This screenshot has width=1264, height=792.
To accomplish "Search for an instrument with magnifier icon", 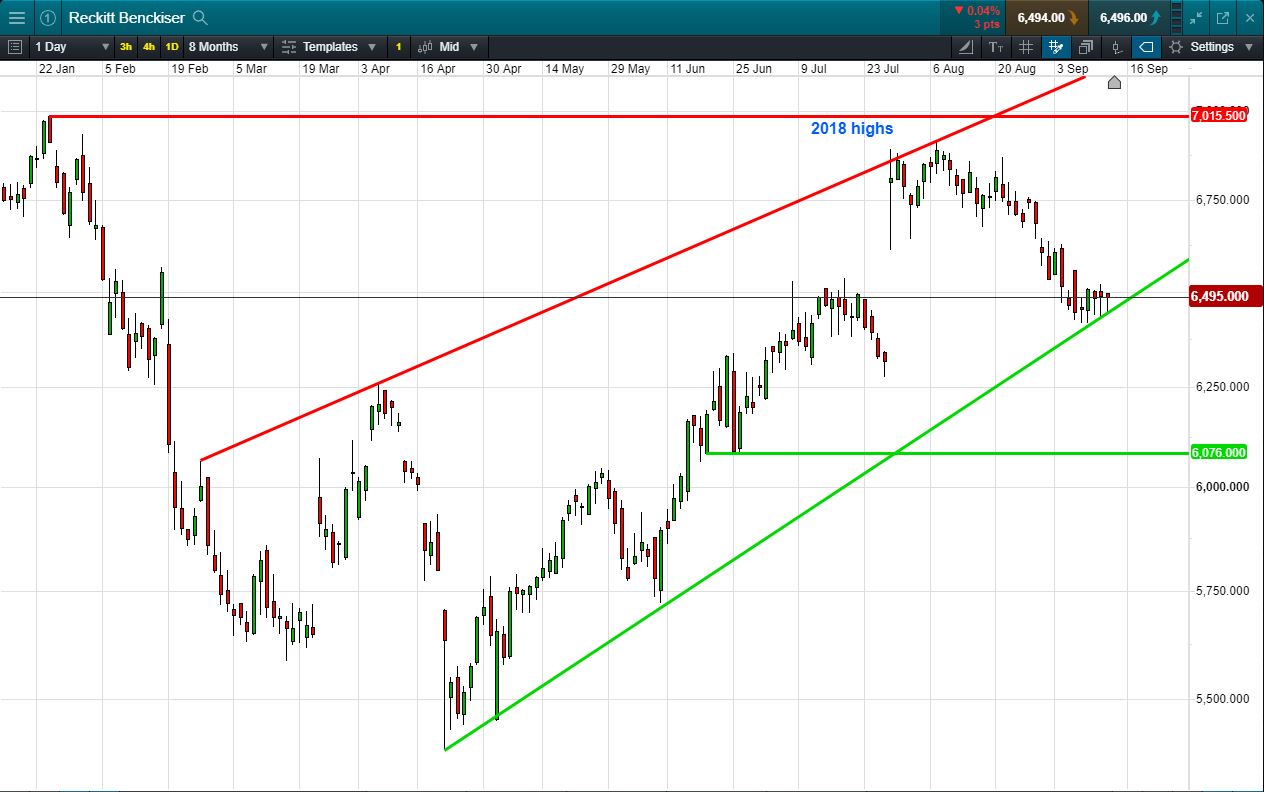I will pos(200,17).
